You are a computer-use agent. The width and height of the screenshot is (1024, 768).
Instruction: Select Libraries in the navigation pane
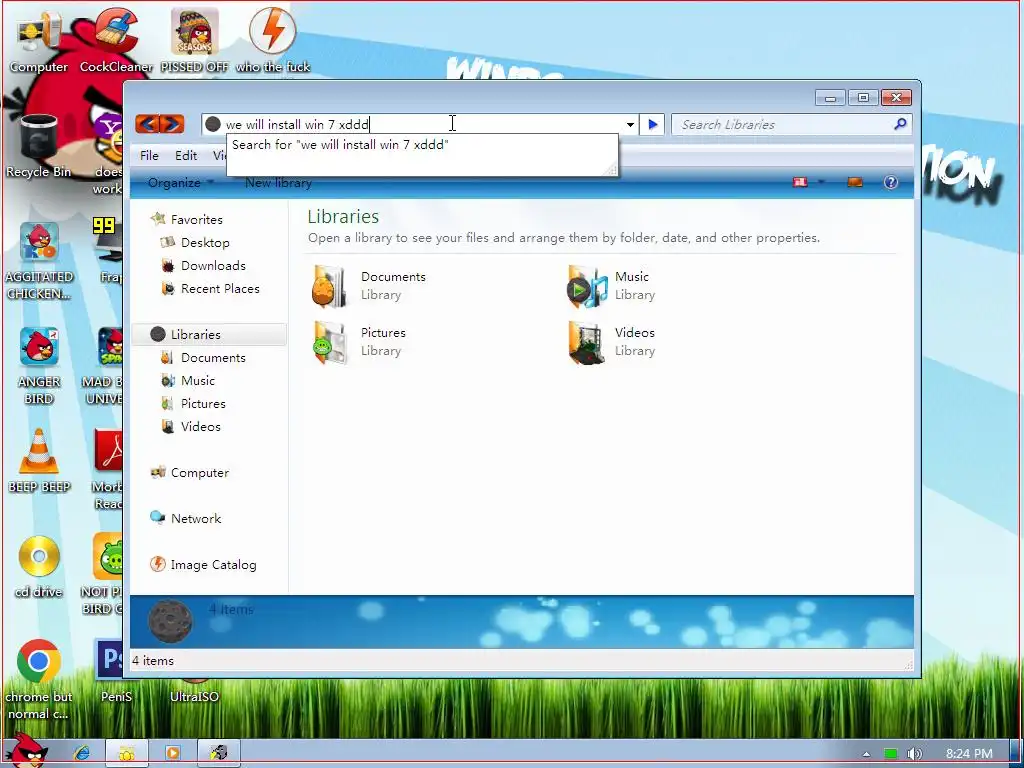tap(209, 334)
